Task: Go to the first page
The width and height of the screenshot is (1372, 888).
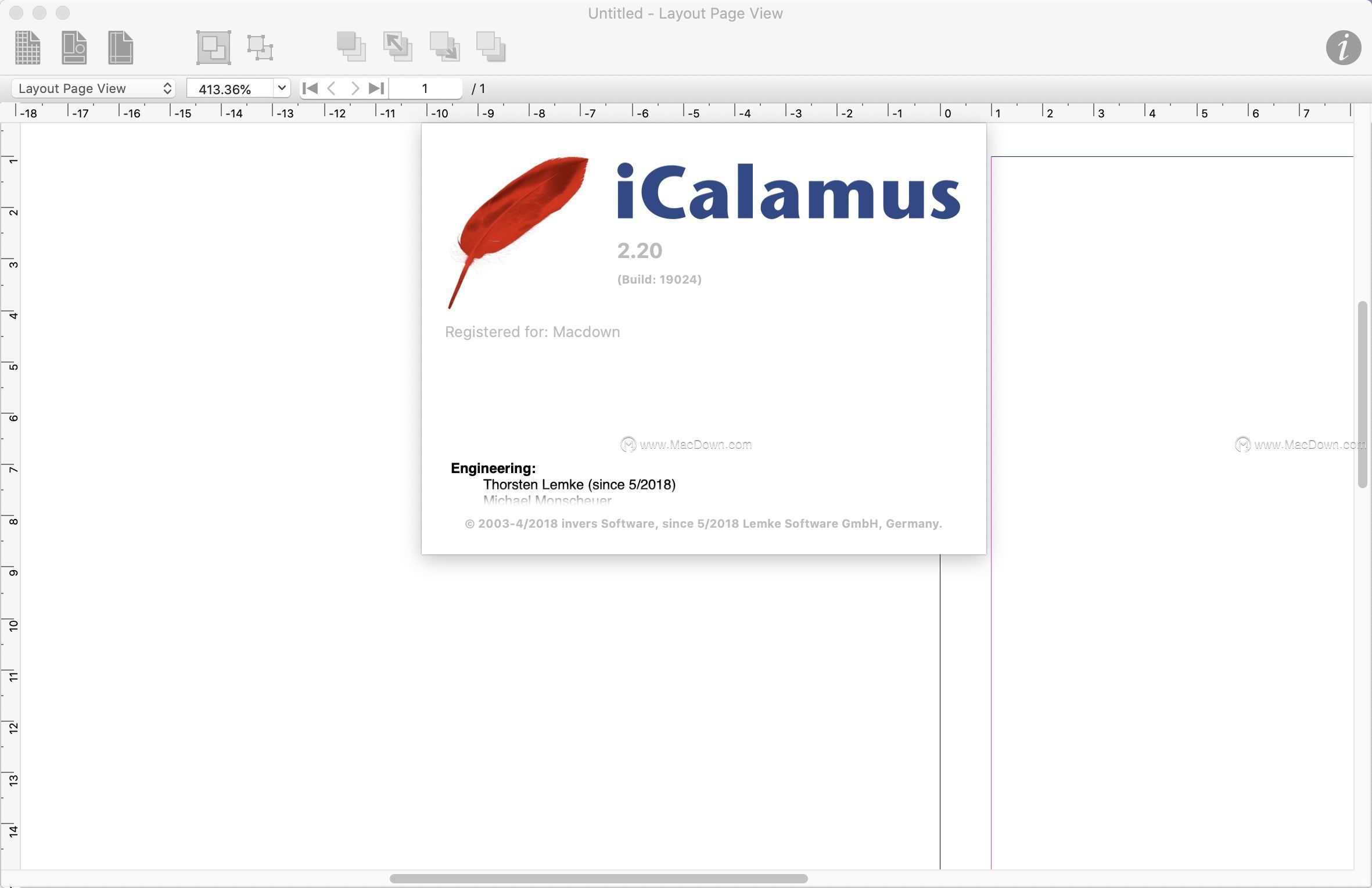Action: pyautogui.click(x=310, y=88)
